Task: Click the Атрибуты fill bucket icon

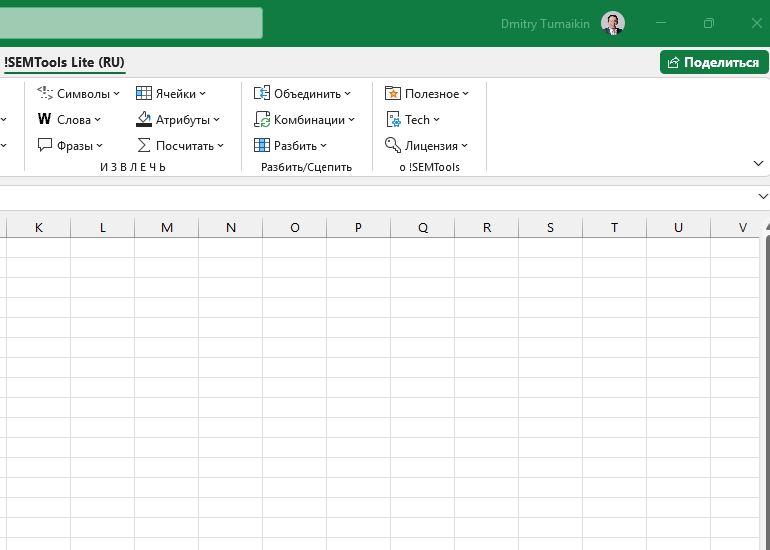Action: tap(143, 119)
